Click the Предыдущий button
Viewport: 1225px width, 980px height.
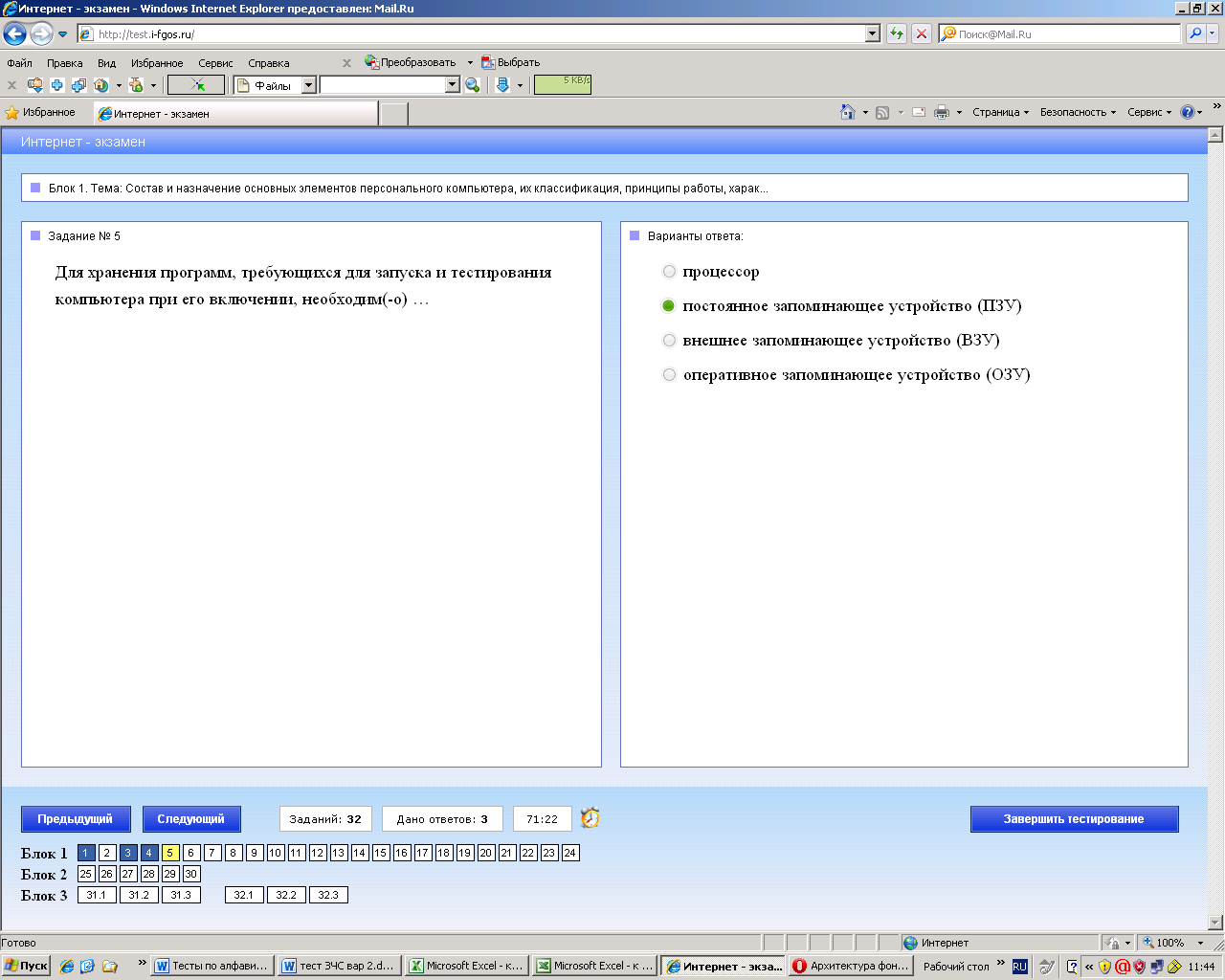pyautogui.click(x=76, y=819)
